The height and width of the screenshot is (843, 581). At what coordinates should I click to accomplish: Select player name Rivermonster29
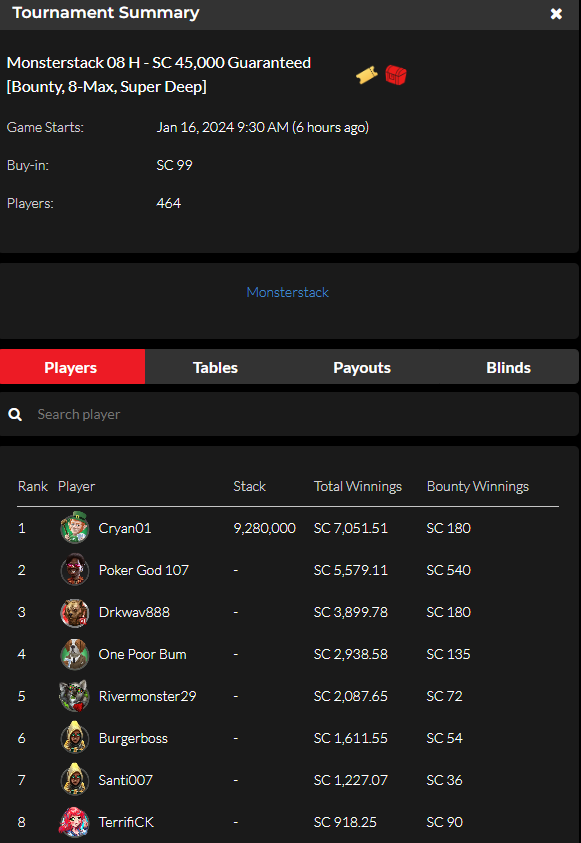(147, 696)
